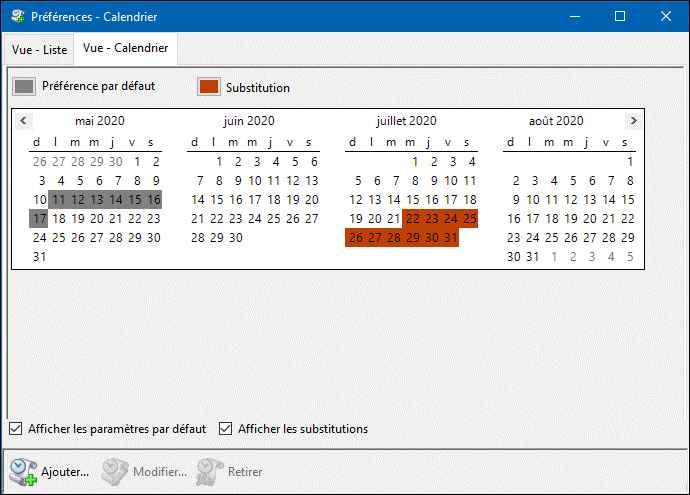This screenshot has height=495, width=690.
Task: Click the orange Substitution color swatch
Action: point(208,87)
